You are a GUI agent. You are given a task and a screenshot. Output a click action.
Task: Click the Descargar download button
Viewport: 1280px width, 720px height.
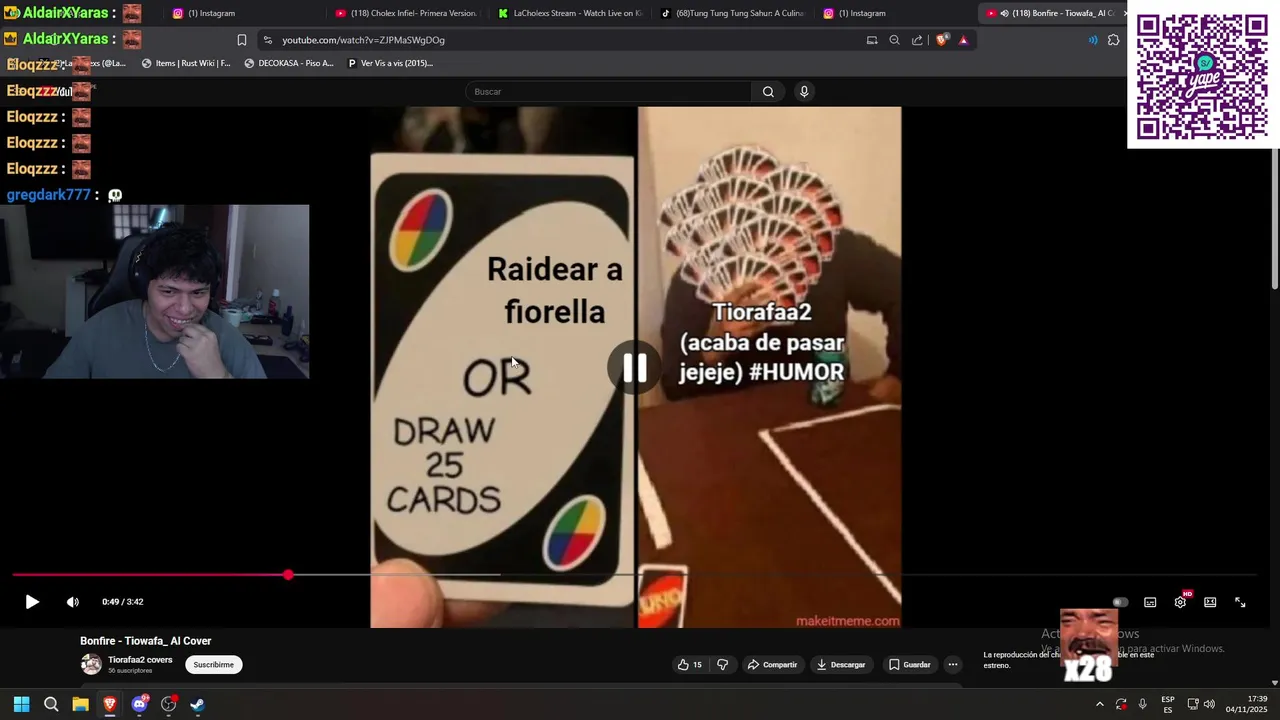click(840, 664)
